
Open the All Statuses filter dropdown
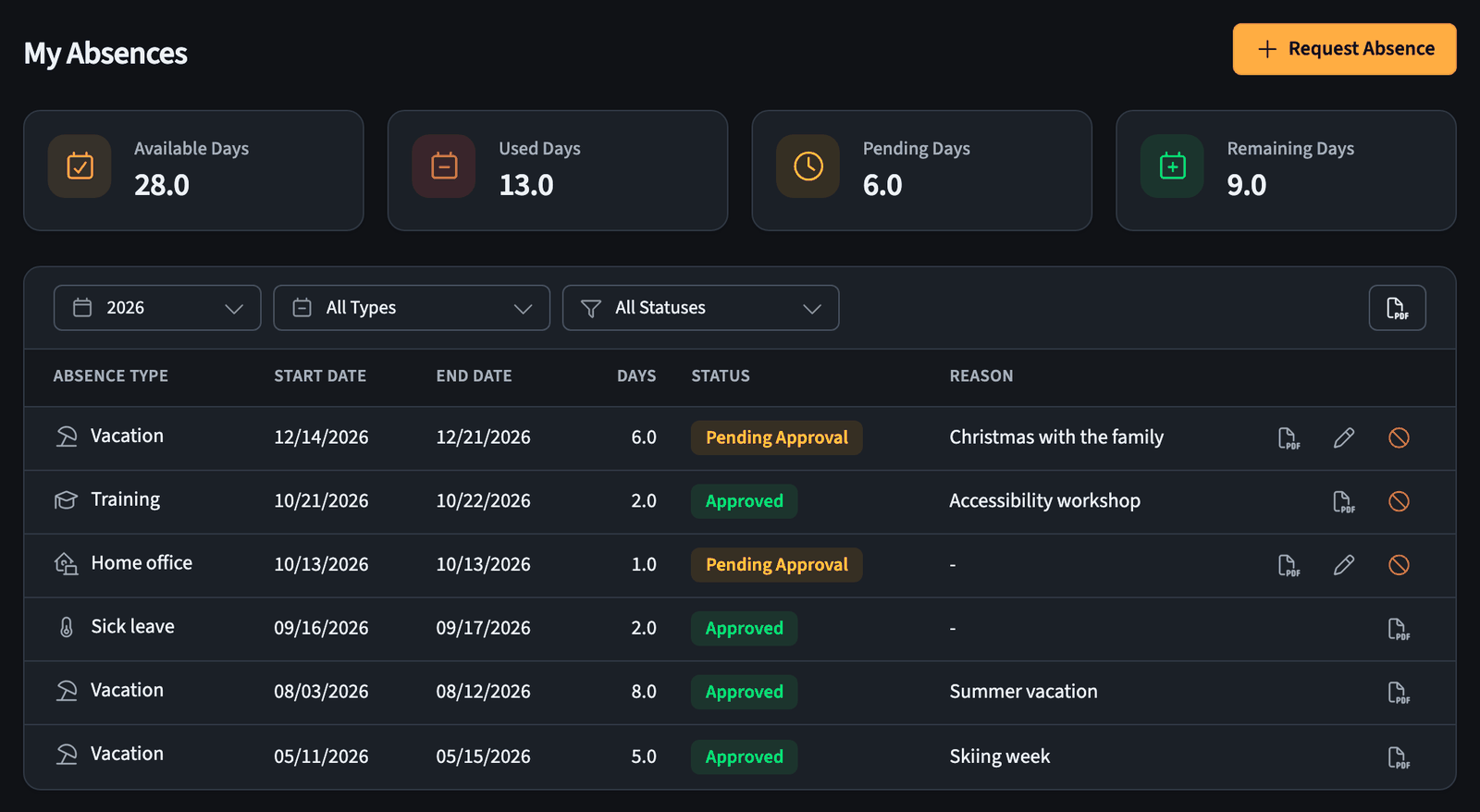click(701, 308)
